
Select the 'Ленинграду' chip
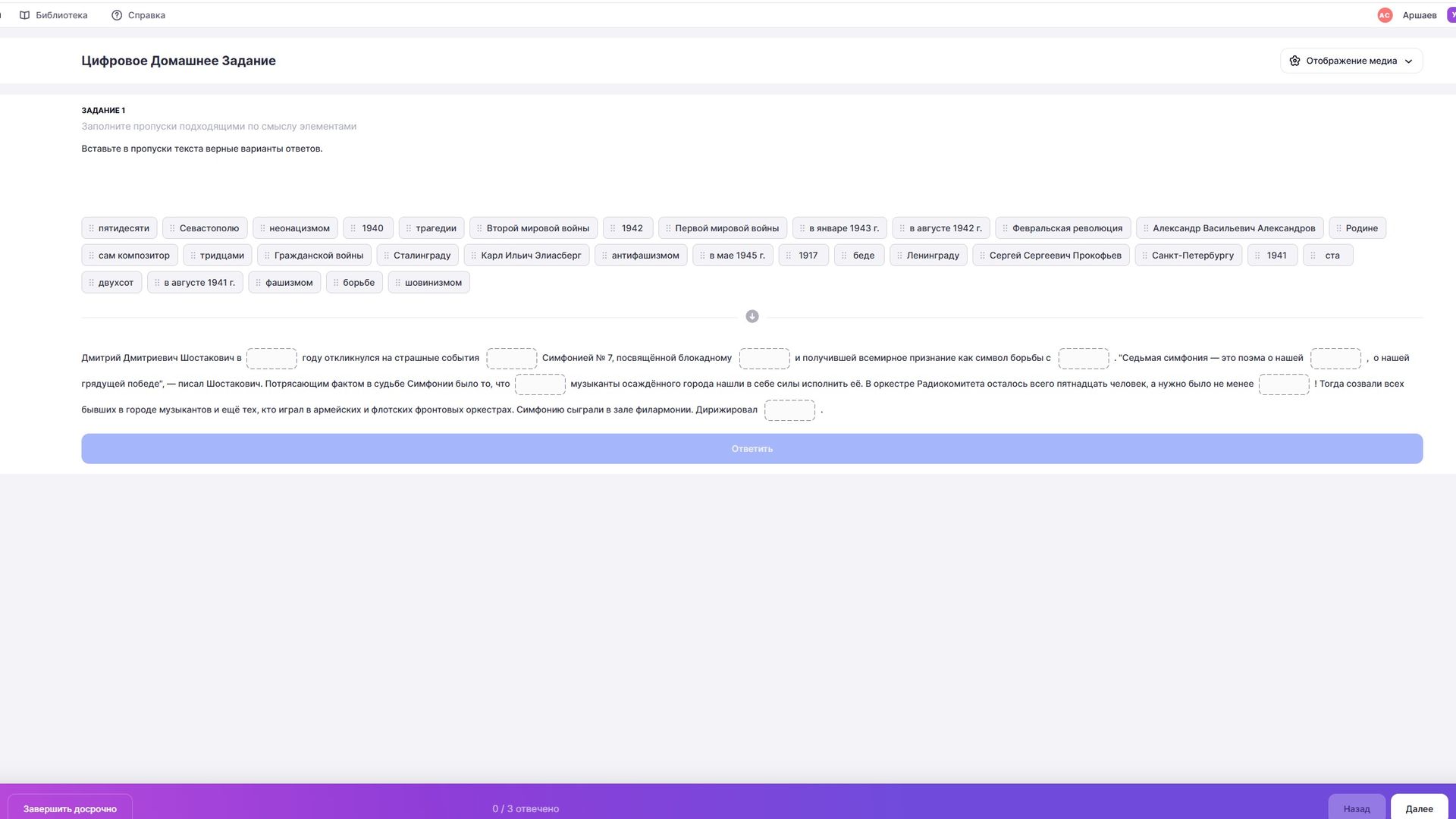[928, 256]
